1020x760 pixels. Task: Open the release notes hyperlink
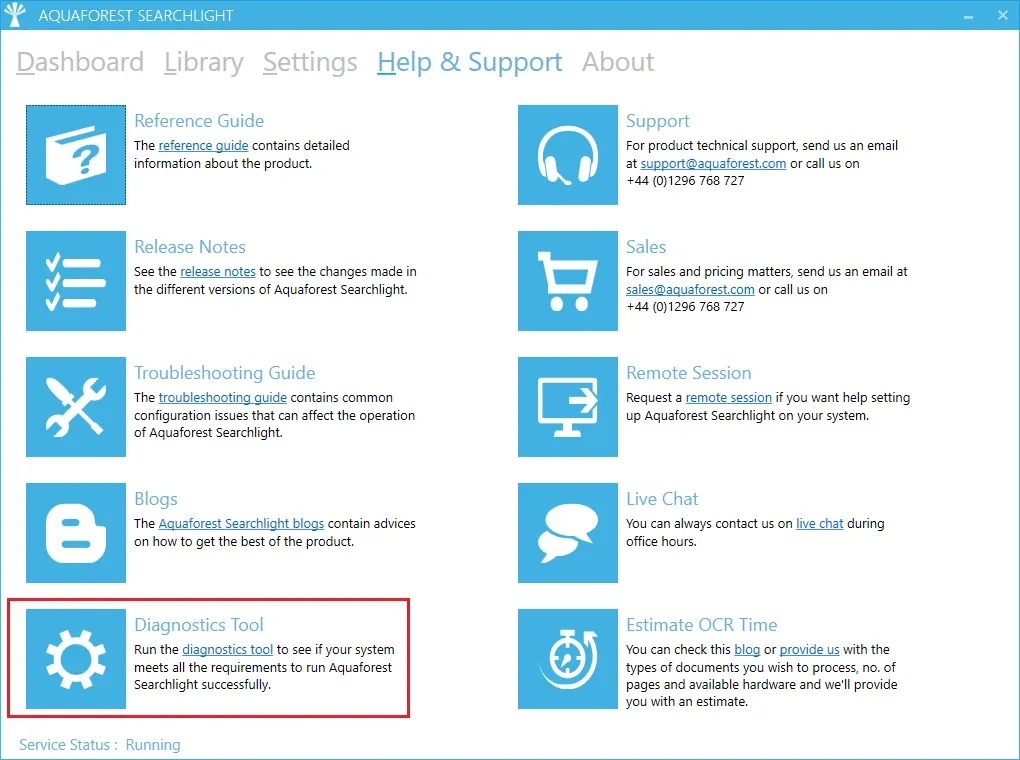pos(218,271)
